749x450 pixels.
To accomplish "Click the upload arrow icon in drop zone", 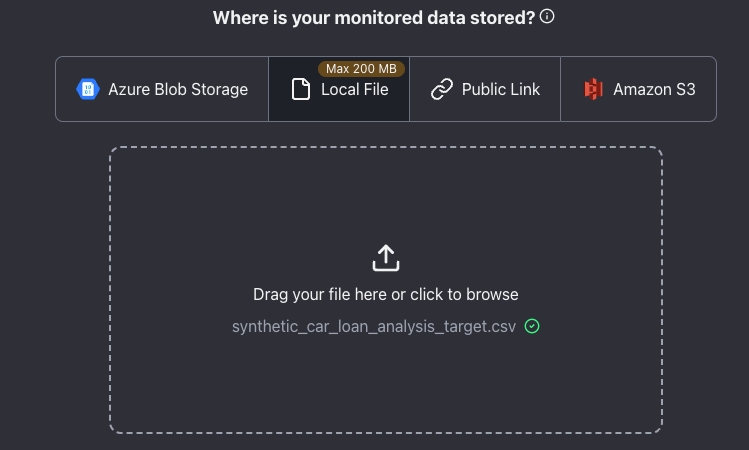I will pyautogui.click(x=386, y=258).
